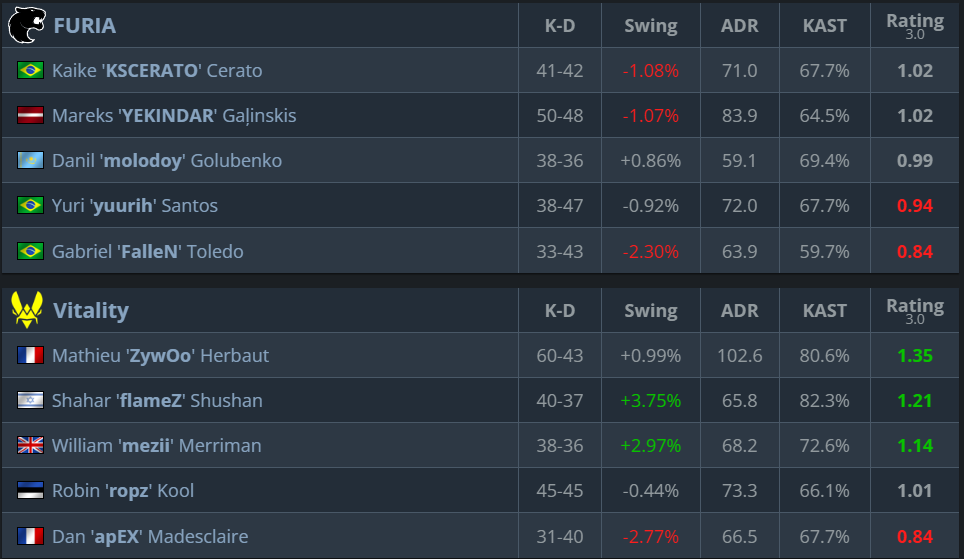Open the FURIA team name link
This screenshot has height=559, width=964.
[x=84, y=25]
